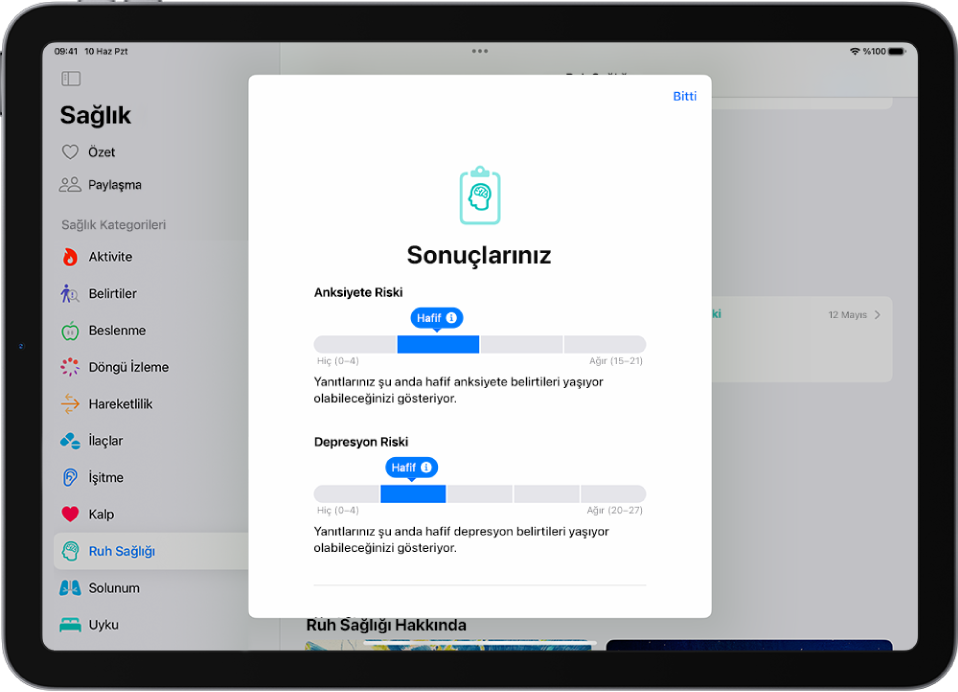Open the Solunum lungs icon

coord(70,588)
